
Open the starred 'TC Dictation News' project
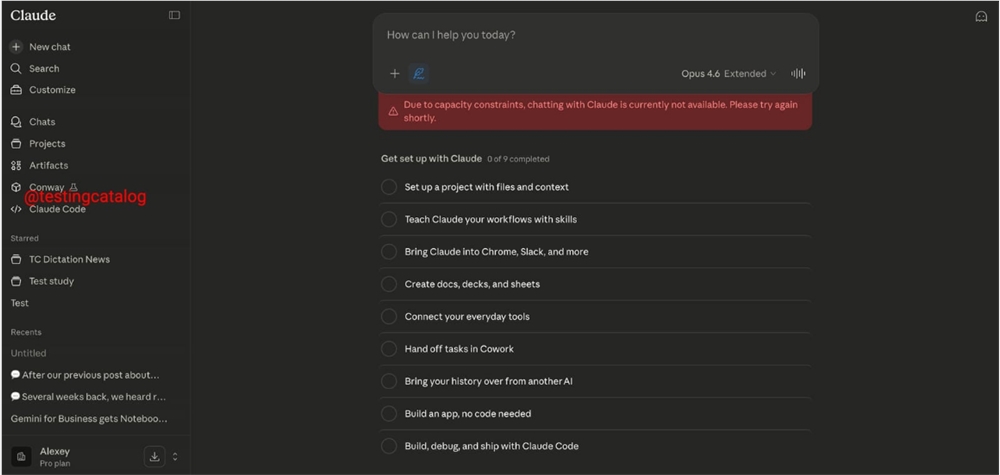(x=69, y=259)
